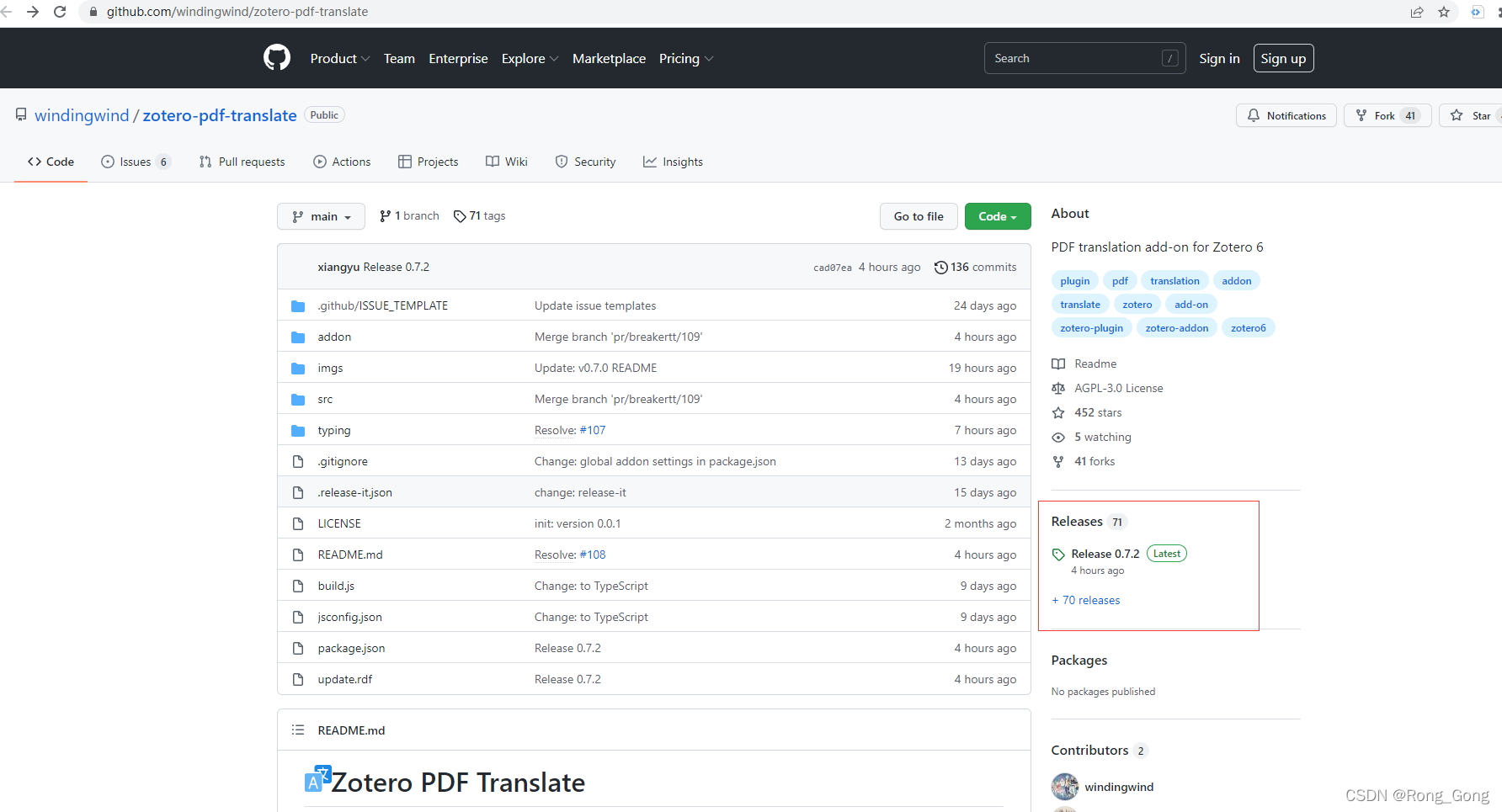Click the Sign in link
This screenshot has height=812, width=1502.
click(x=1219, y=58)
